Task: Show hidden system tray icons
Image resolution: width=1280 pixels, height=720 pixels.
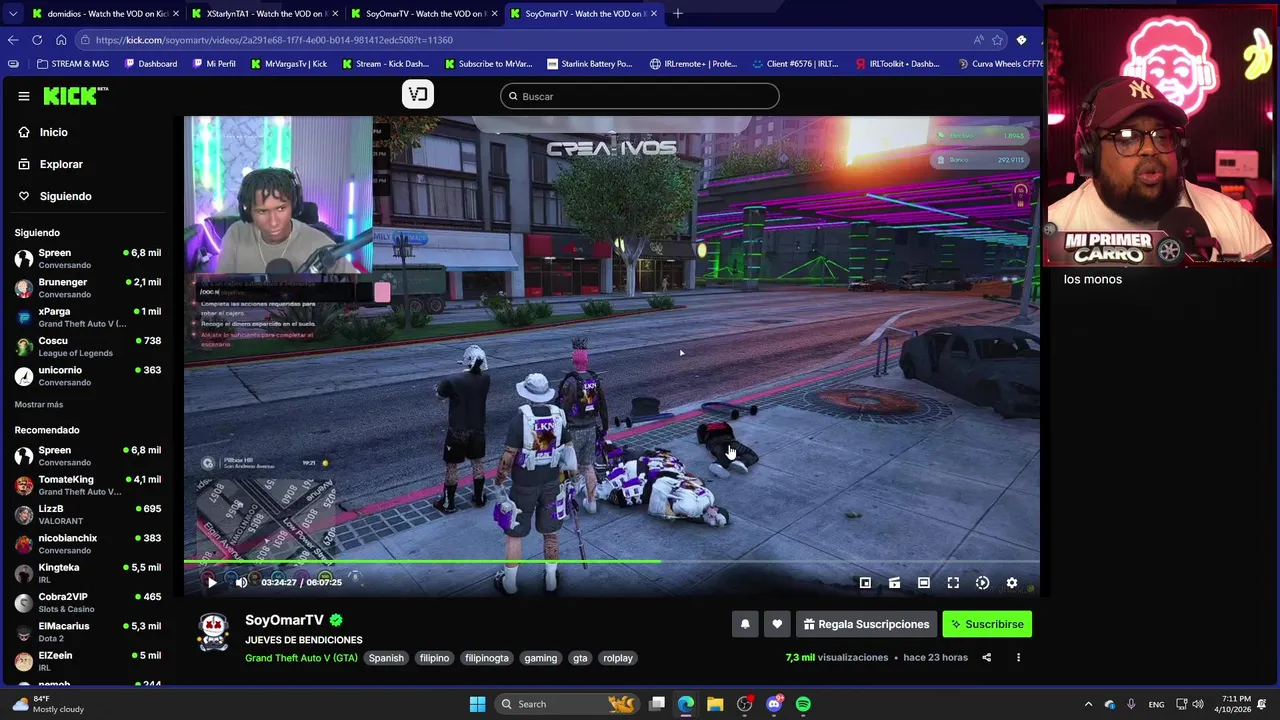Action: pyautogui.click(x=1088, y=704)
